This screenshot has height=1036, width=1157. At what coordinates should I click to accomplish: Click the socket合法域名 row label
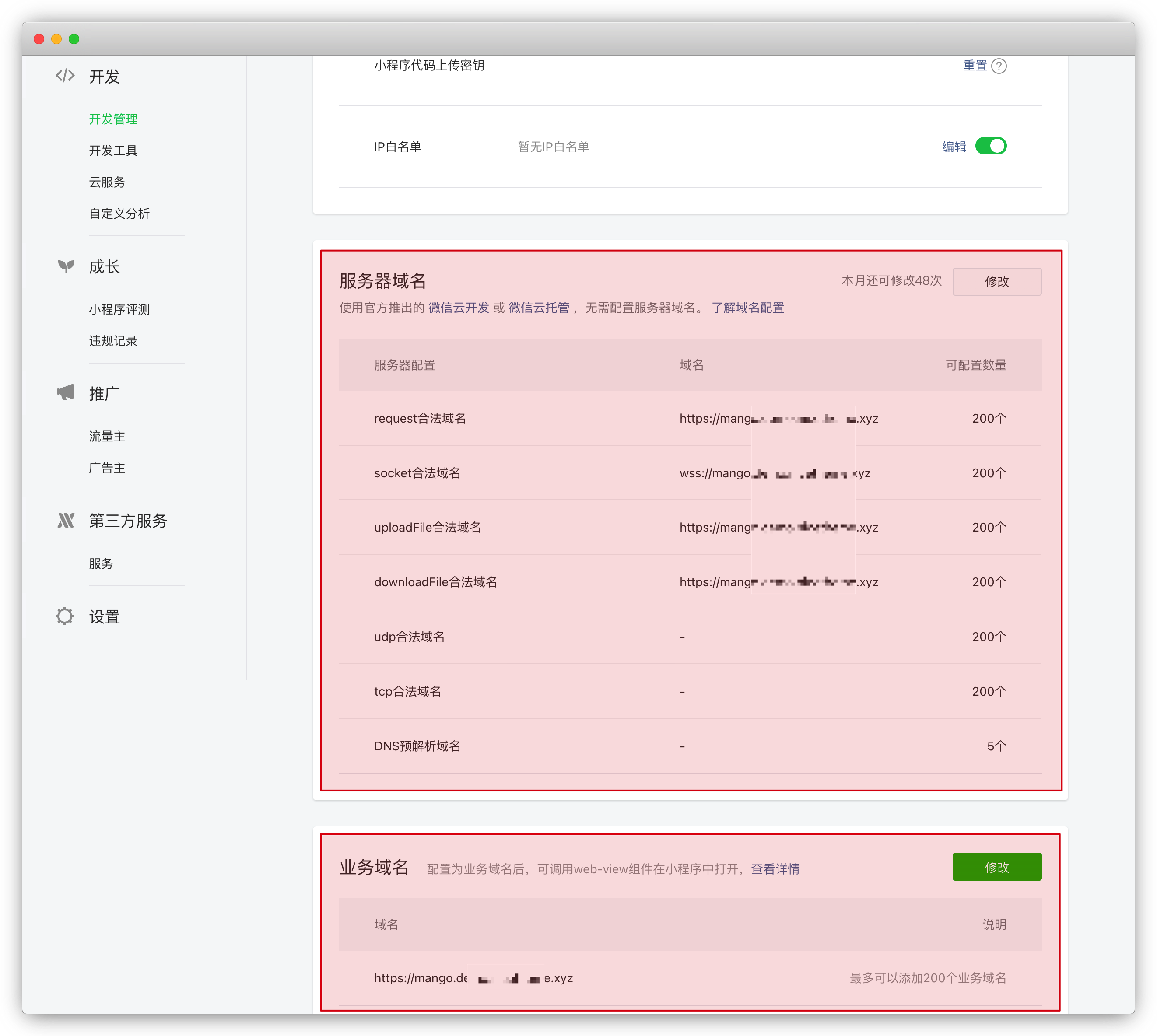tap(417, 473)
